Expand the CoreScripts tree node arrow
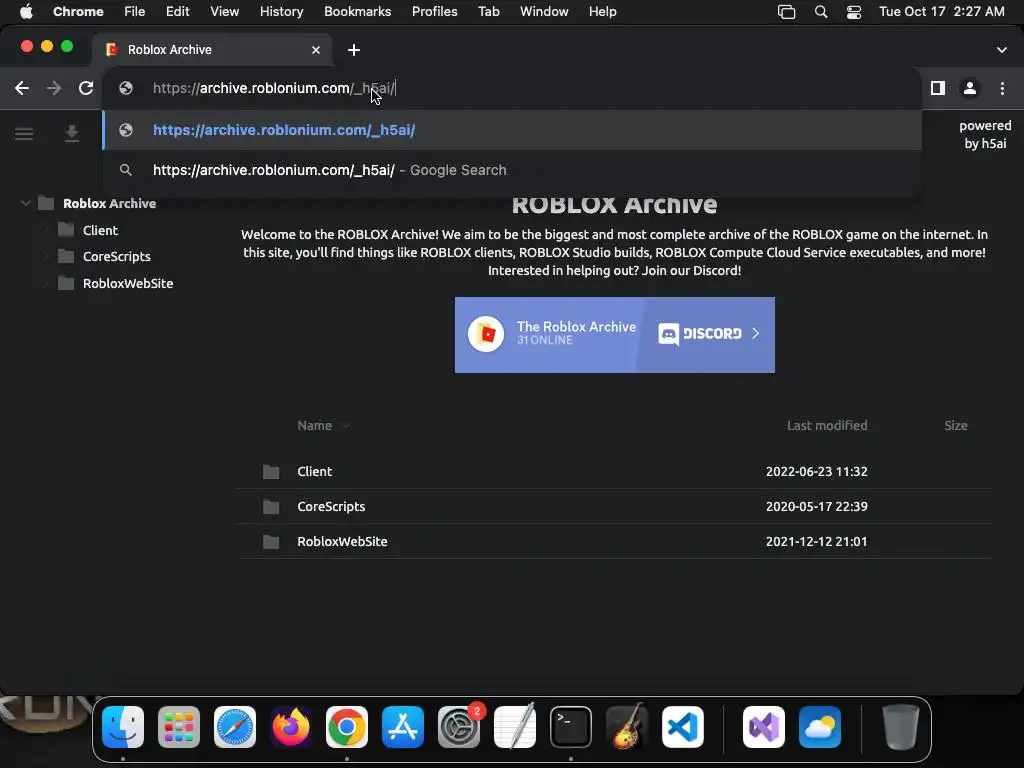This screenshot has height=768, width=1024. [46, 257]
